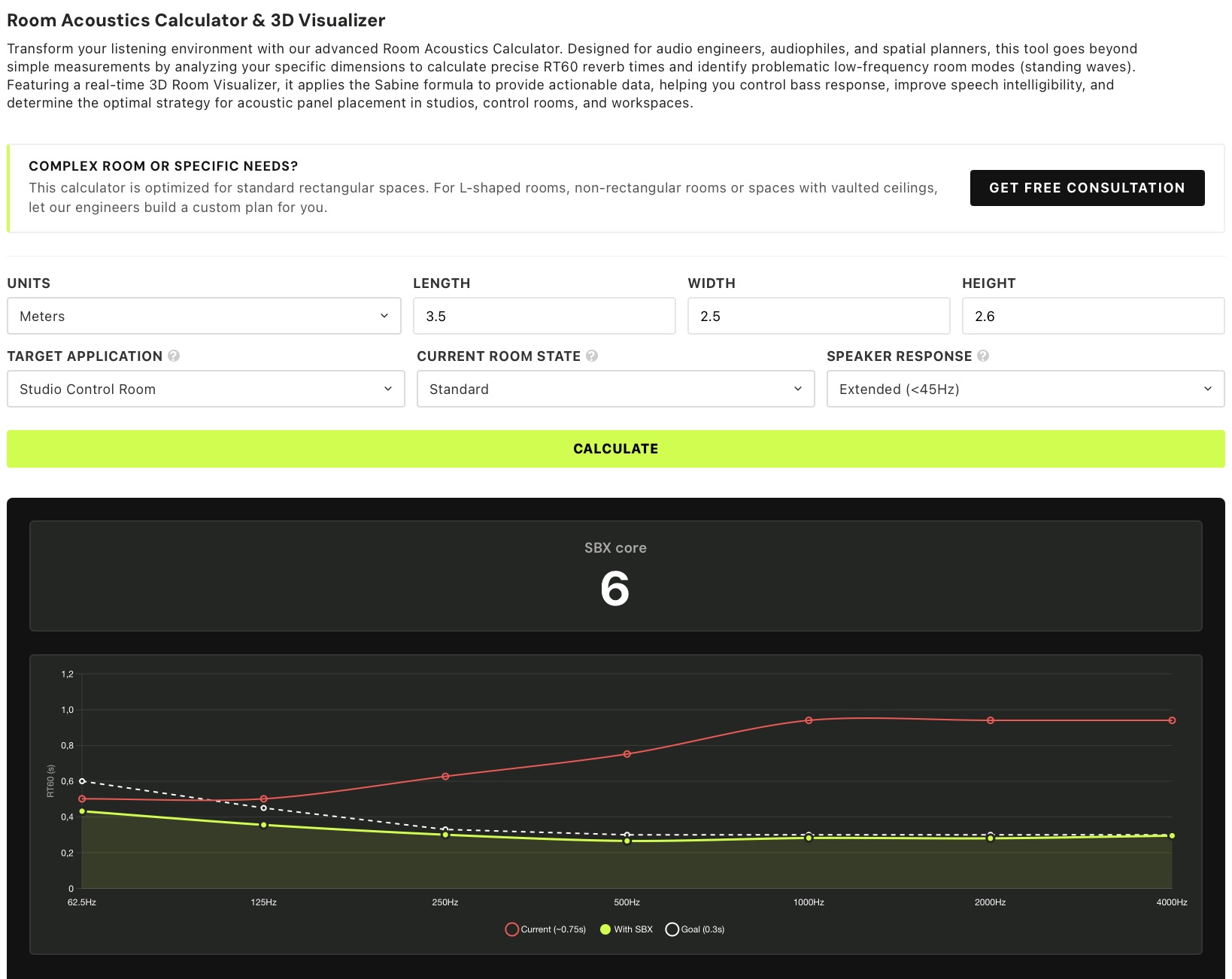Toggle the Current (~0.75s) legend series
Image resolution: width=1232 pixels, height=979 pixels.
(545, 929)
